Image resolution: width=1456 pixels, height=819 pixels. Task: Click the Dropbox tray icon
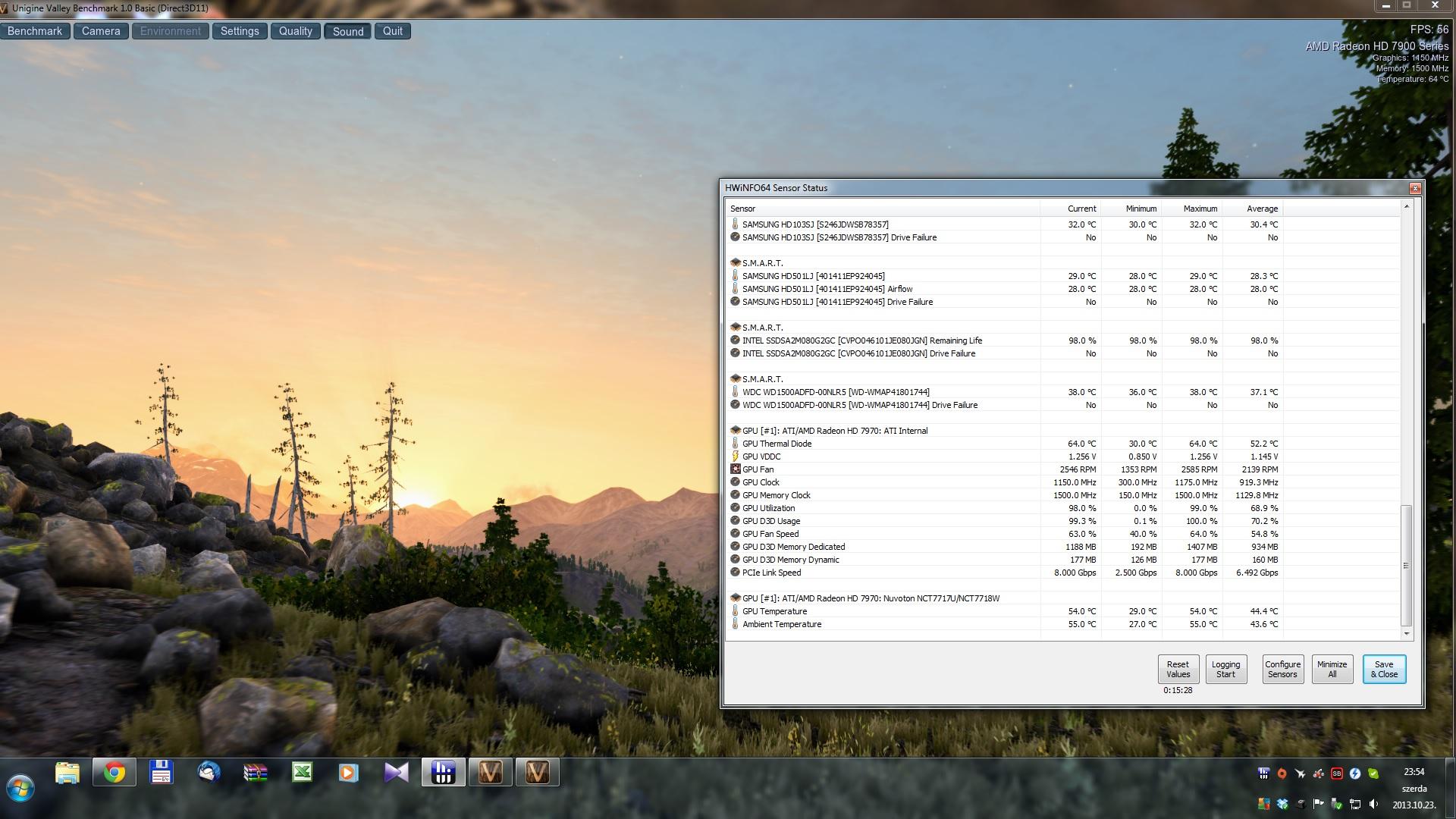tap(1282, 804)
